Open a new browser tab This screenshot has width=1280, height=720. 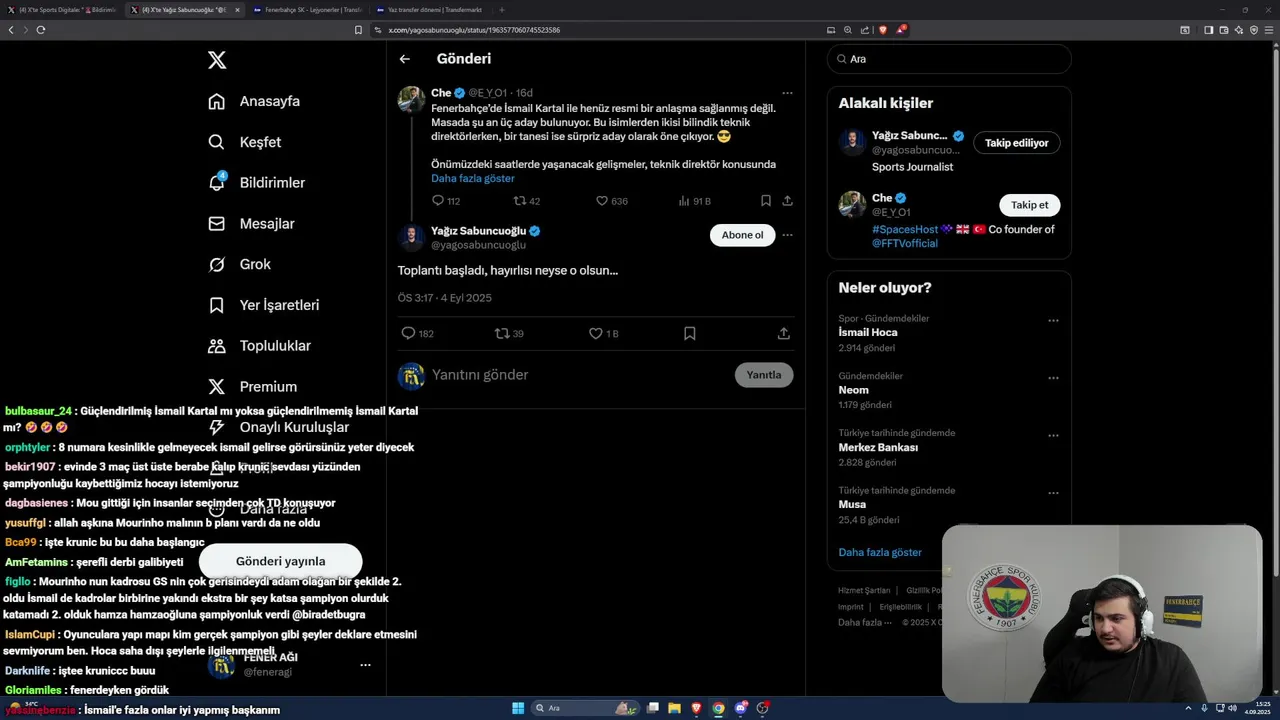[x=501, y=9]
